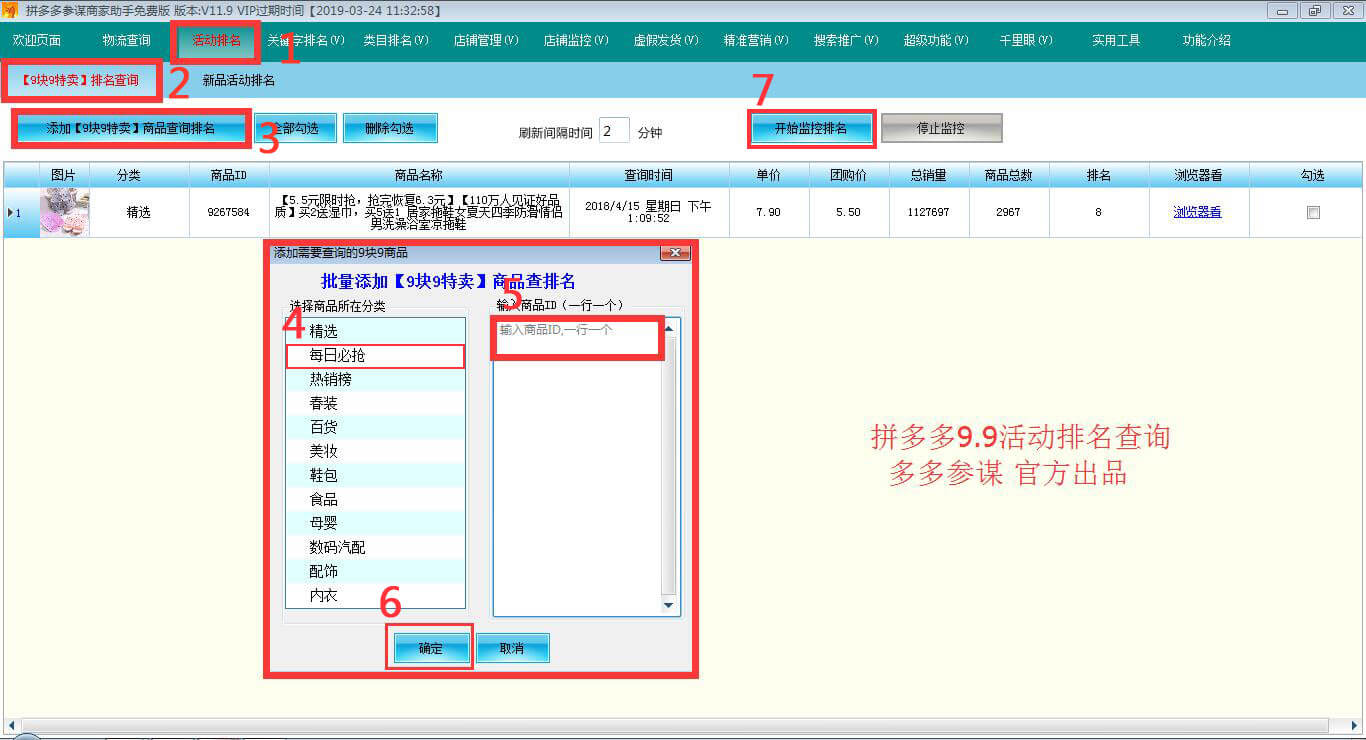Click the 分类 column header

click(x=139, y=175)
